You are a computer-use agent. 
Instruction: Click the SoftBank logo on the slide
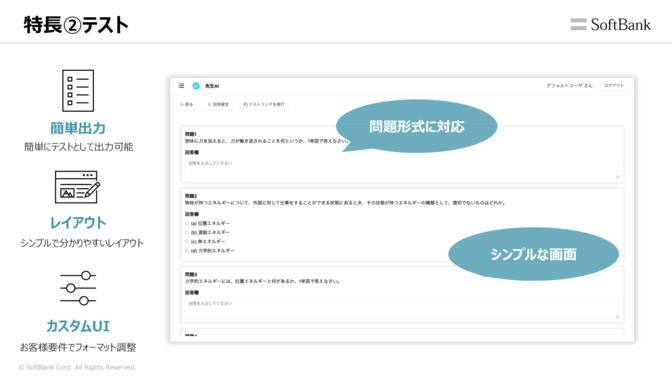coord(610,24)
